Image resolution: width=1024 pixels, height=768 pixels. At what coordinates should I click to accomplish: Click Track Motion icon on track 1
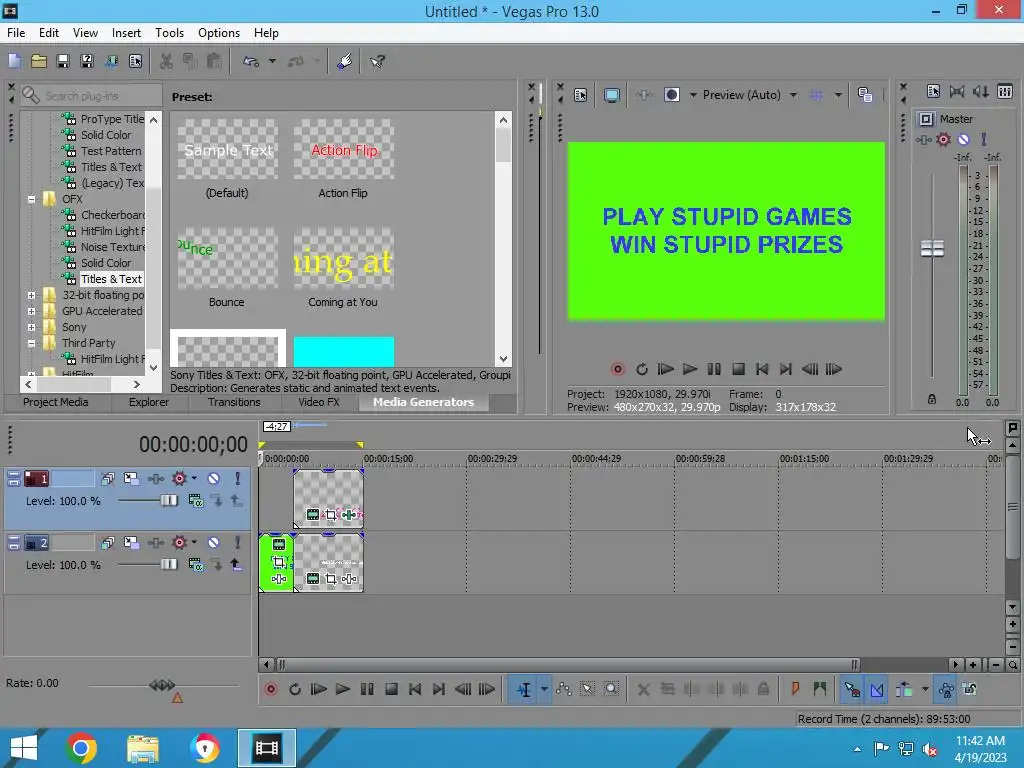tap(131, 479)
